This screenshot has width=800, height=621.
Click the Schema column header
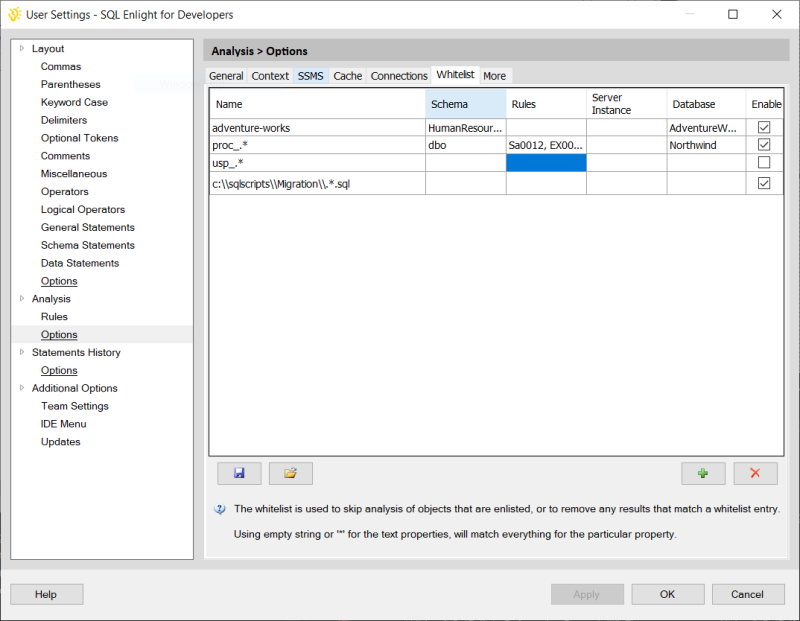(466, 104)
